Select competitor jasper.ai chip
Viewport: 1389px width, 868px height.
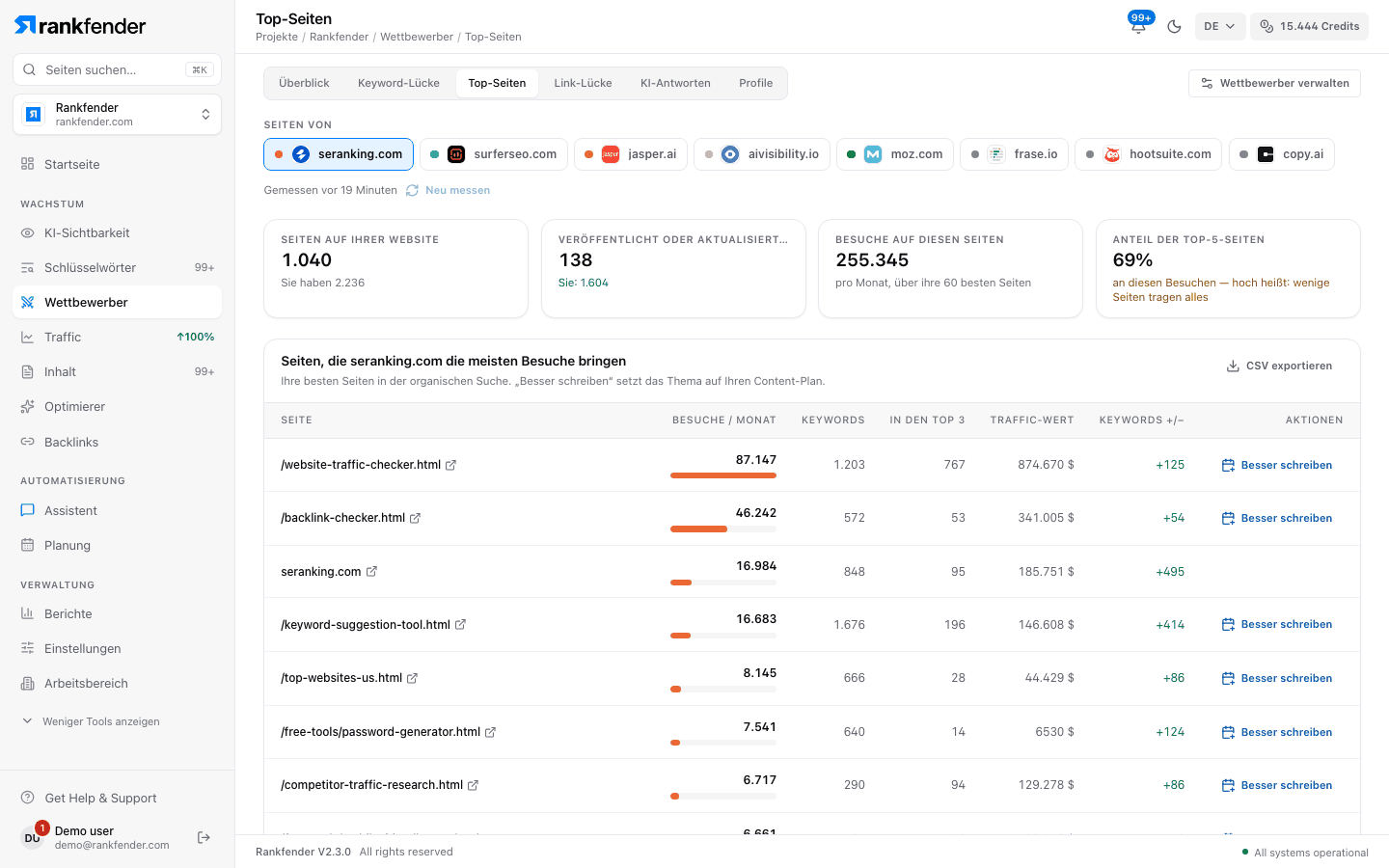click(631, 154)
